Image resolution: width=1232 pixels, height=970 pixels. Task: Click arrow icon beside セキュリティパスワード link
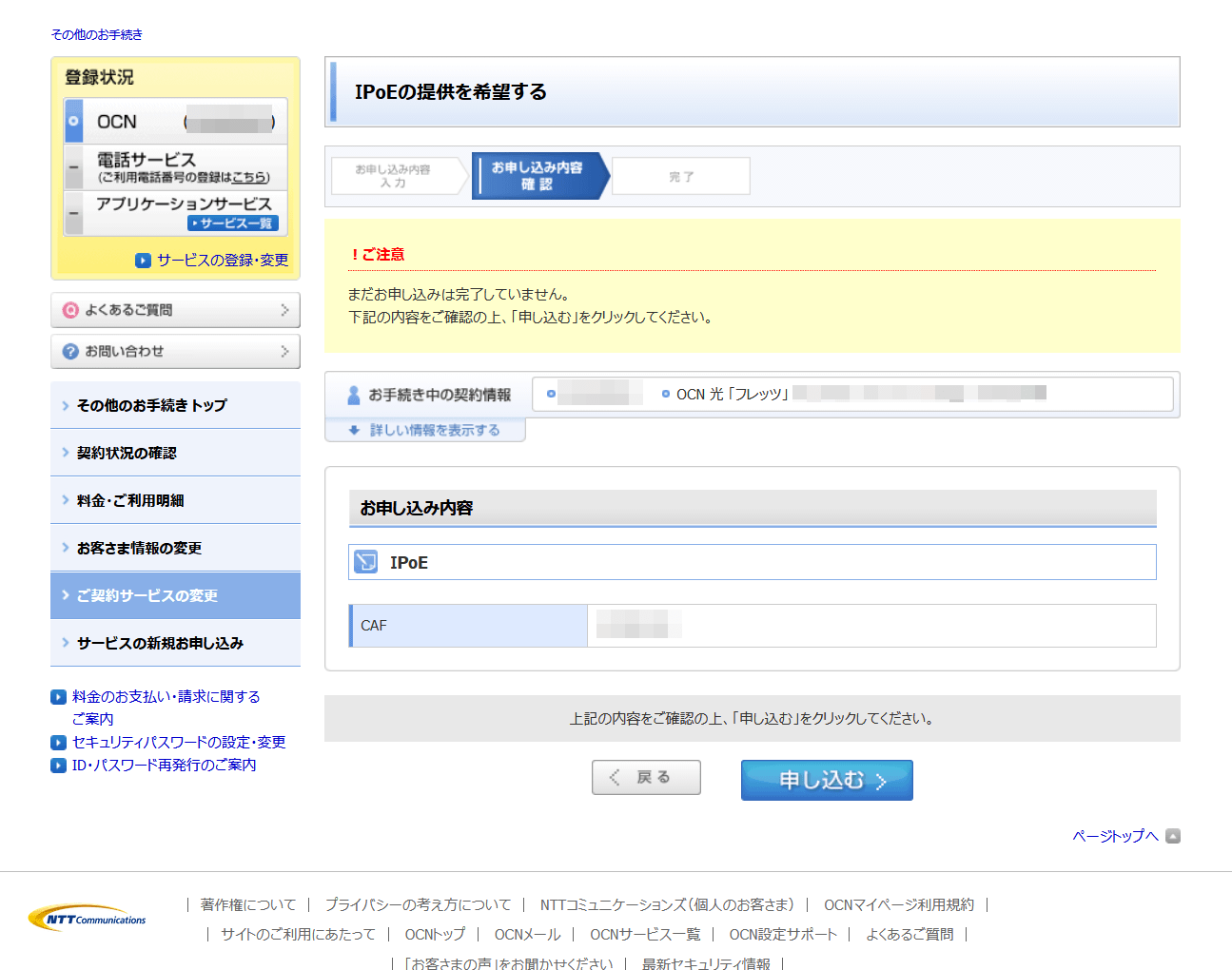59,743
